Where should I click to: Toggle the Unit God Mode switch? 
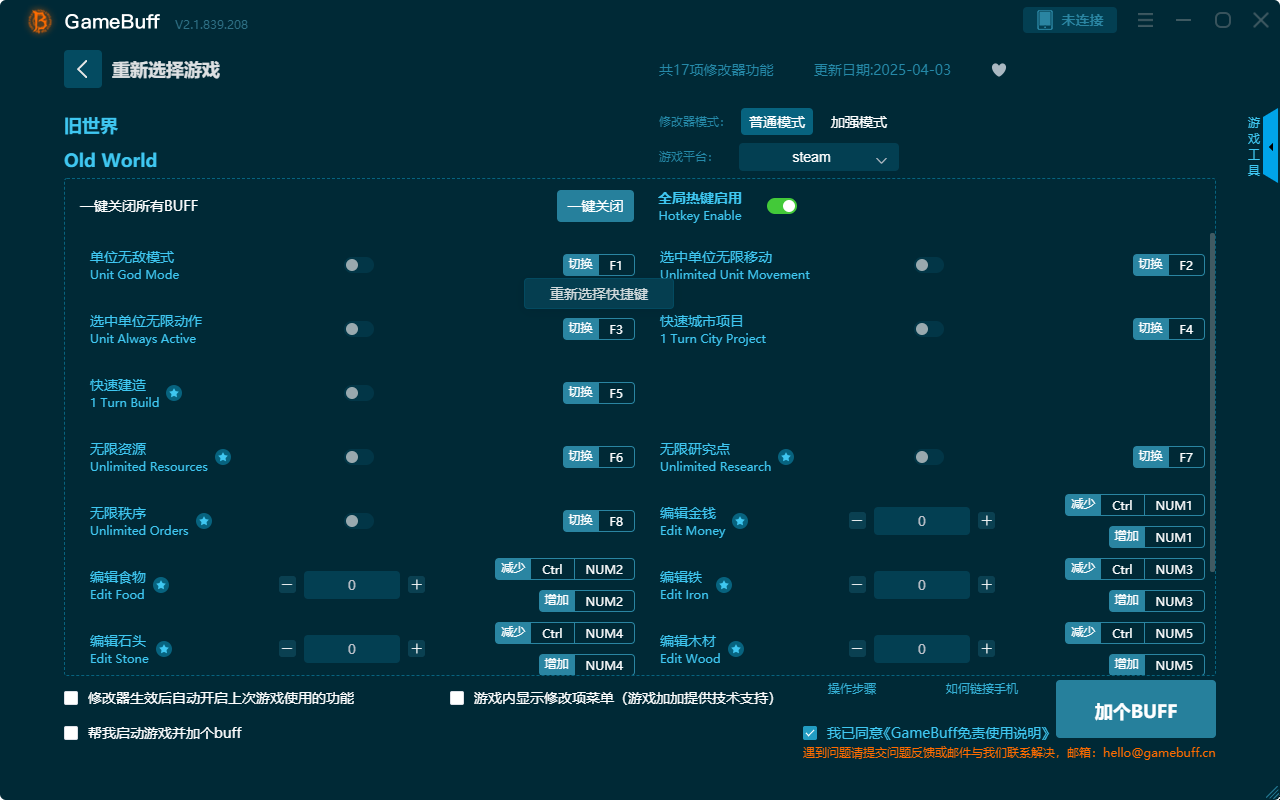tap(358, 264)
